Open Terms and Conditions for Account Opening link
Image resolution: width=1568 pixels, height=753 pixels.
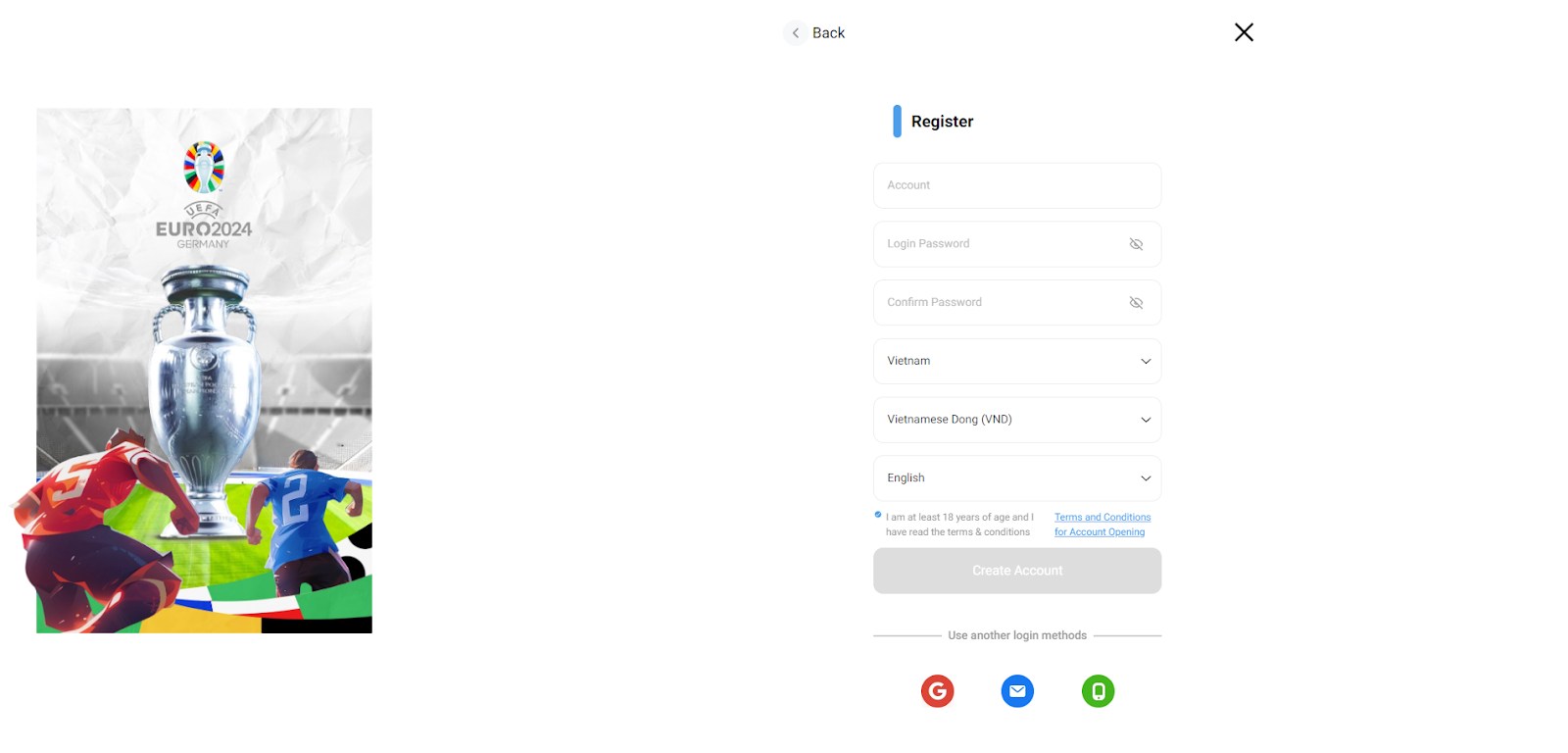point(1102,525)
